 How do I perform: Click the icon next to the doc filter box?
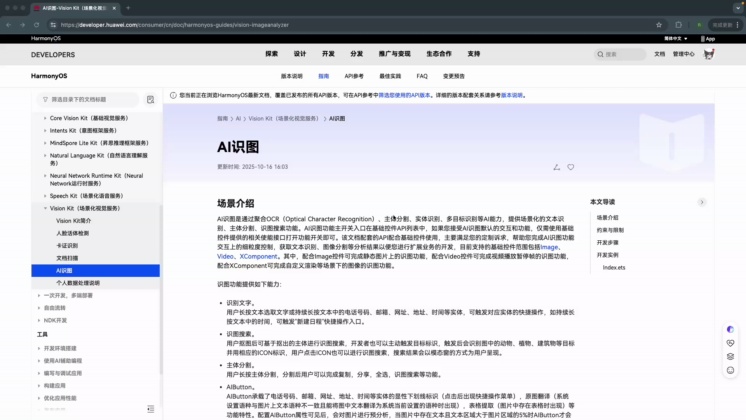[x=150, y=100]
